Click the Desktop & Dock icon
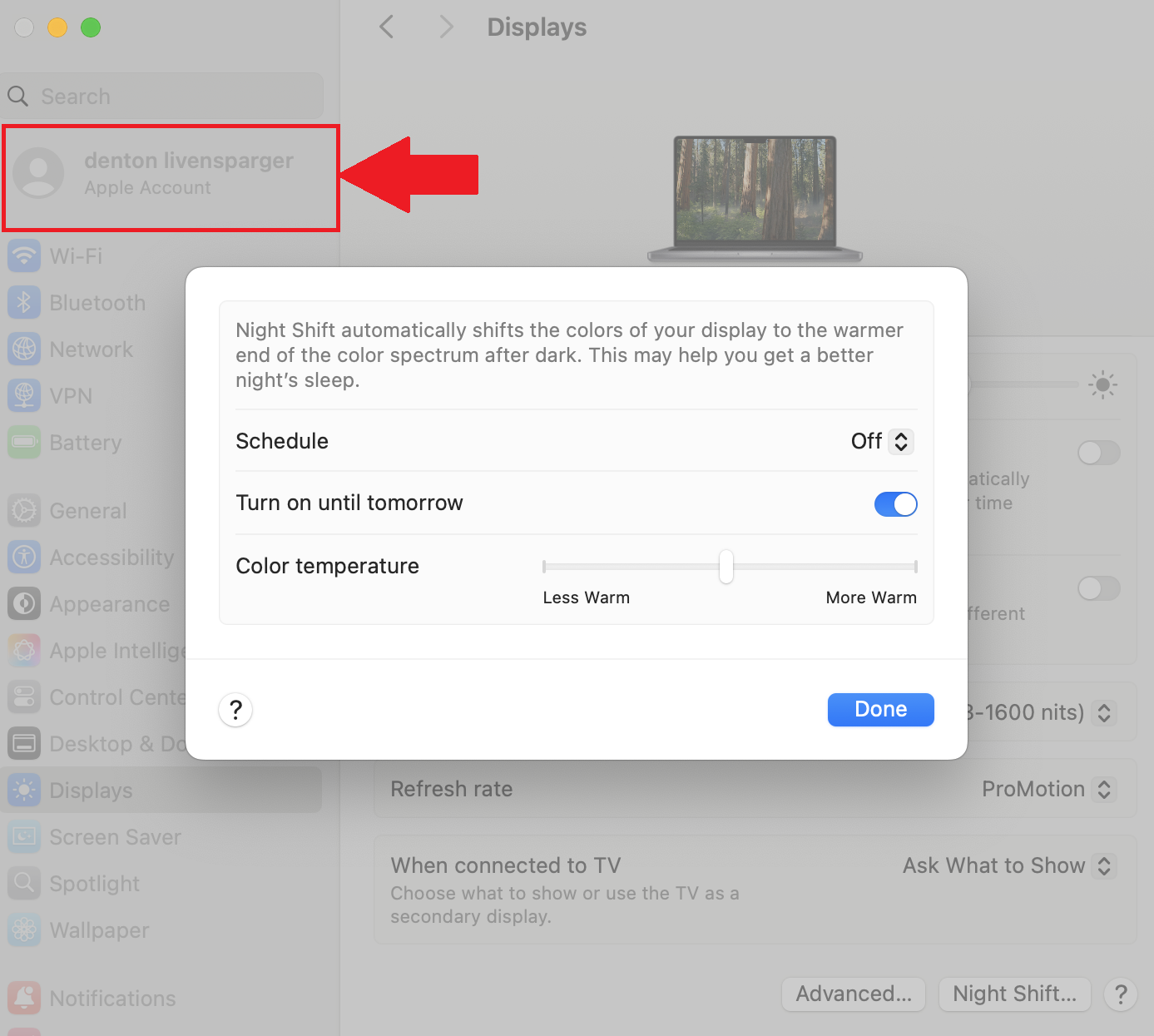 pos(24,743)
